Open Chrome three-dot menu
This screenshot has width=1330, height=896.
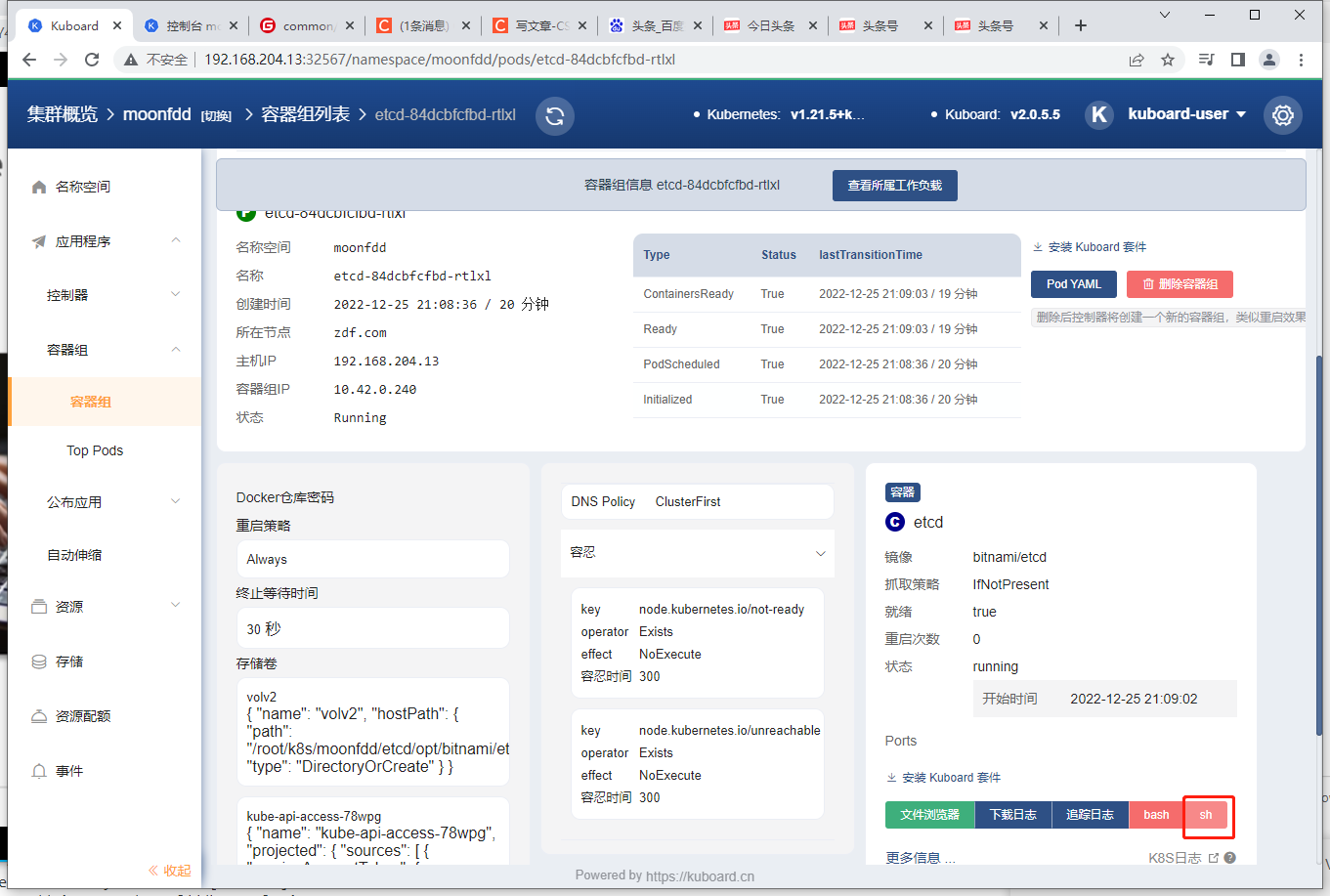(1301, 60)
